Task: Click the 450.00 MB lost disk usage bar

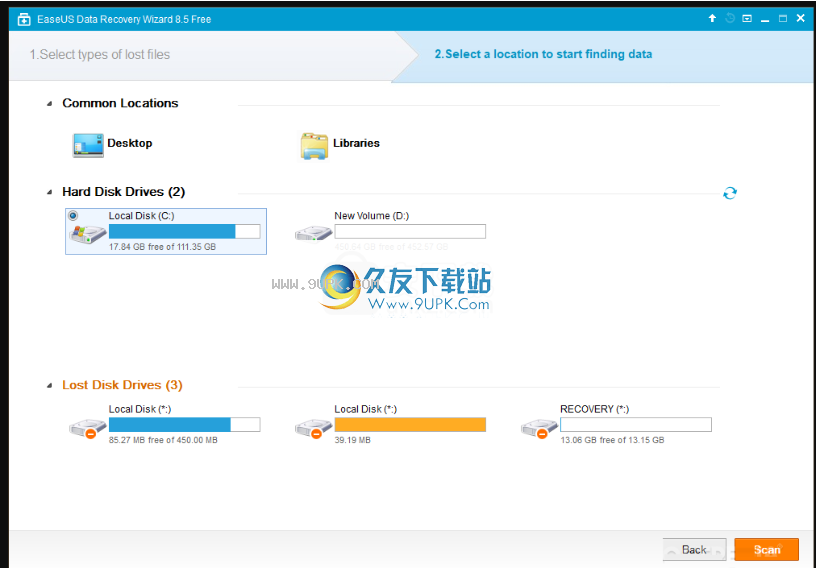Action: (x=184, y=425)
